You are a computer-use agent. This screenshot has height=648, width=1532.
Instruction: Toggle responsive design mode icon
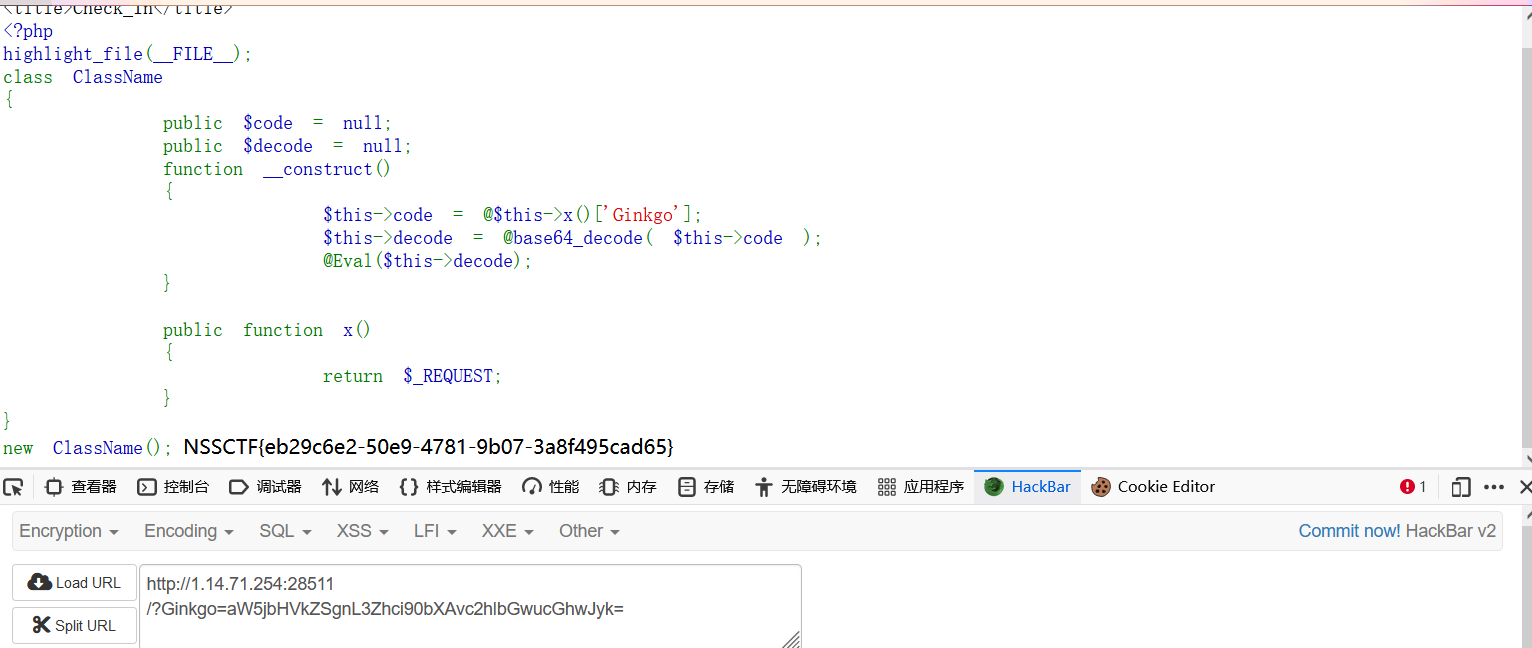pos(1461,487)
